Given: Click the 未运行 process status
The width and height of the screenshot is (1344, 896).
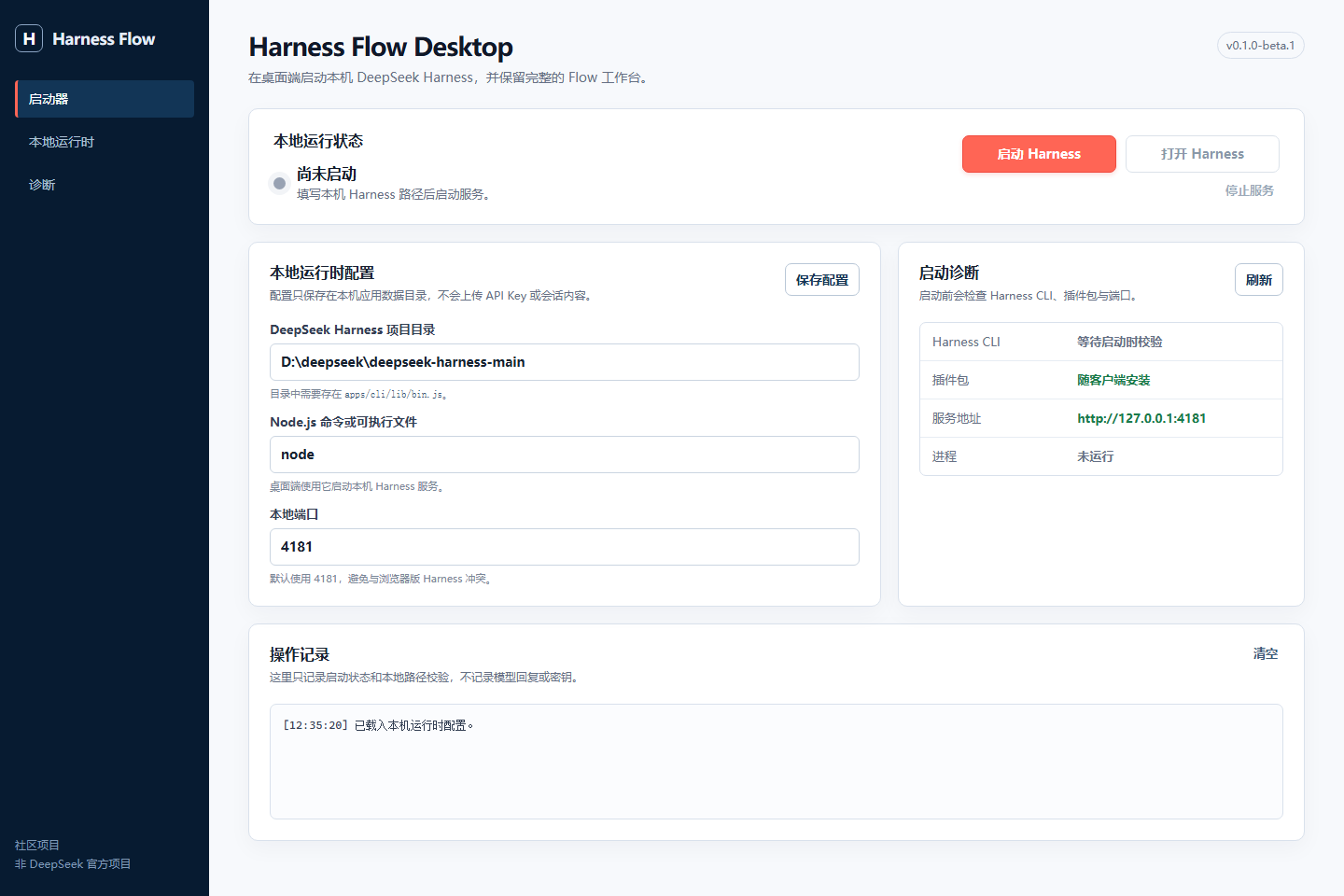Looking at the screenshot, I should coord(1096,456).
